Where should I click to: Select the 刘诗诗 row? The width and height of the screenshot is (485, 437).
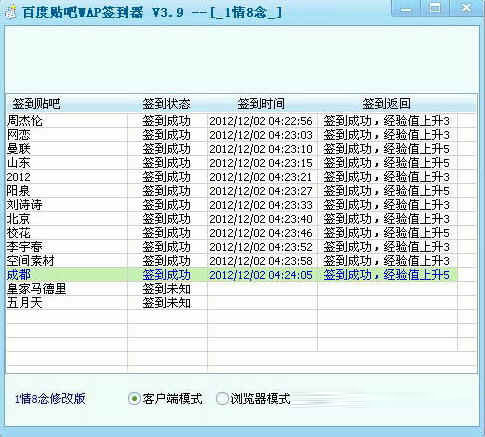232,205
